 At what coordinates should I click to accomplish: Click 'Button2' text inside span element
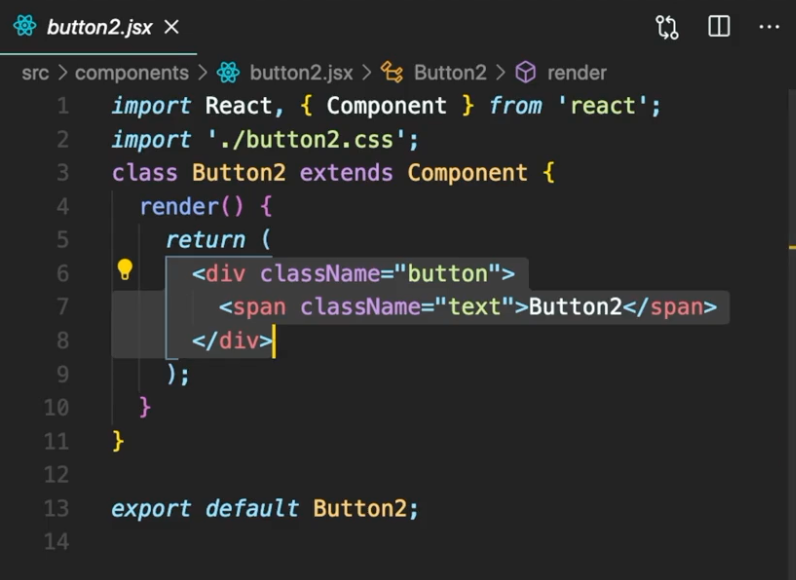[575, 307]
